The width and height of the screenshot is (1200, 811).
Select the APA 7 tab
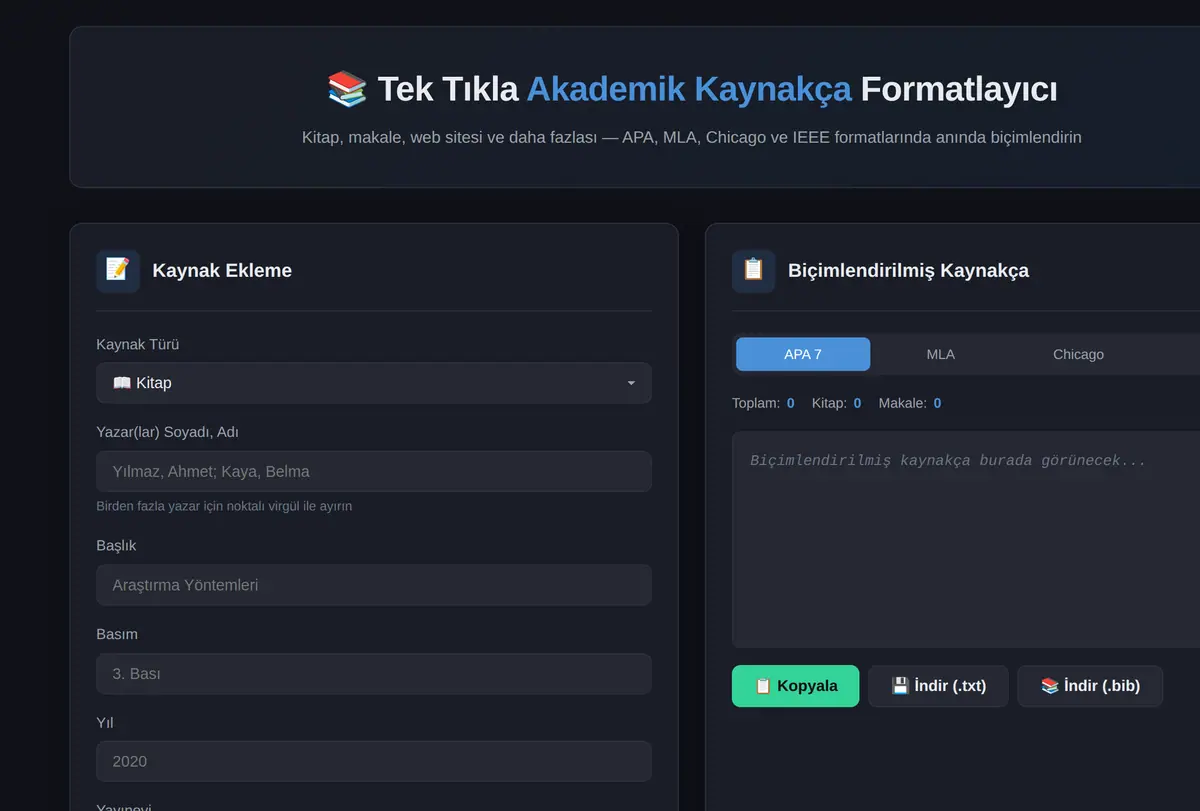click(x=803, y=354)
